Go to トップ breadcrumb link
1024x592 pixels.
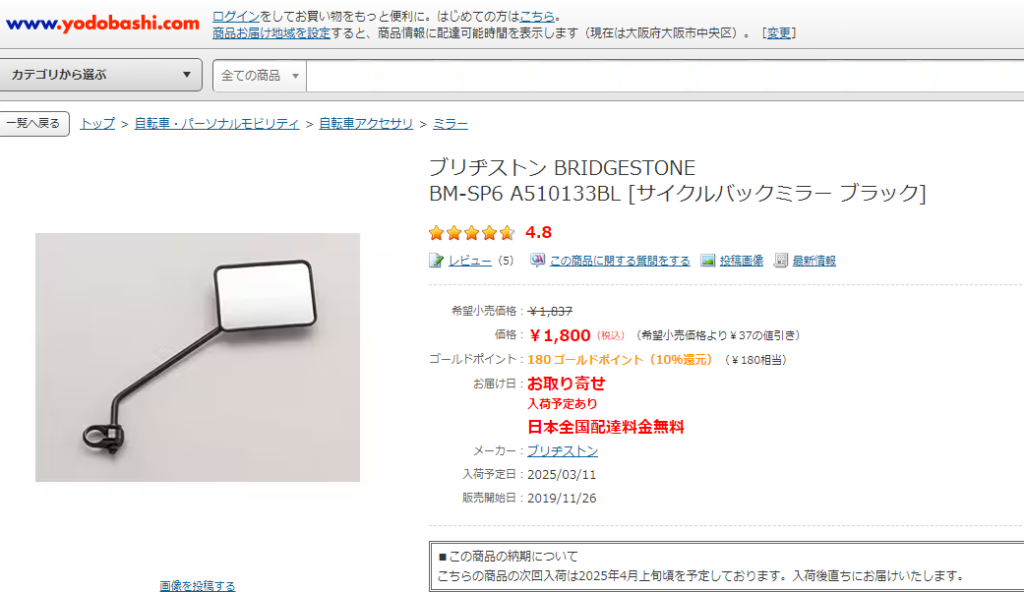97,123
